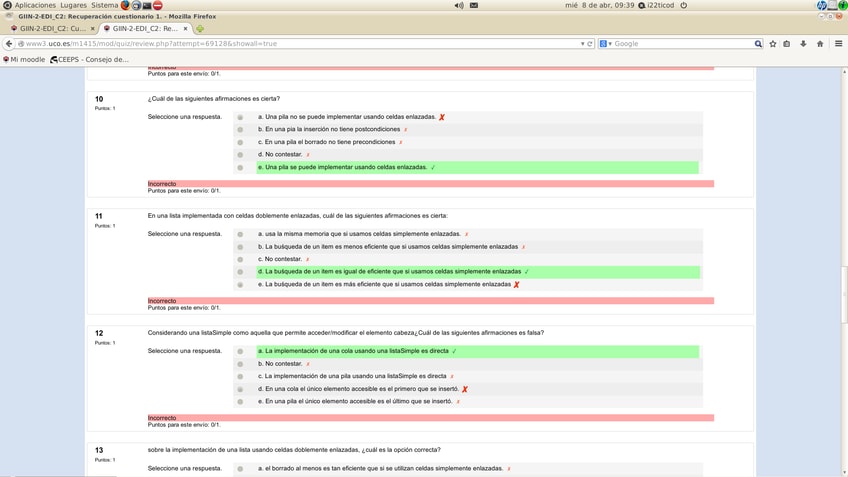Switch to the first GIIN-2-EDI_C2 tab
The image size is (848, 477).
click(x=50, y=29)
